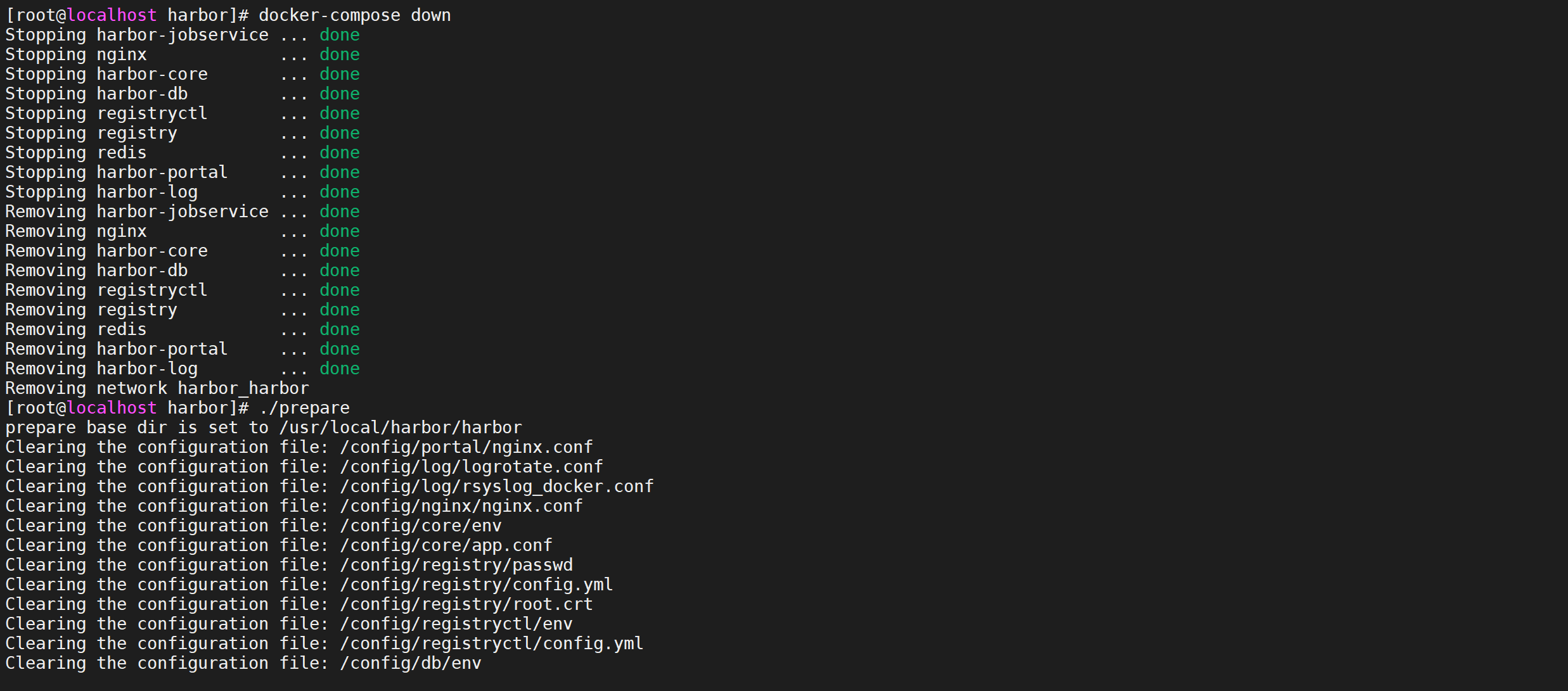
Task: Click path /config/db/env
Action: tap(411, 663)
